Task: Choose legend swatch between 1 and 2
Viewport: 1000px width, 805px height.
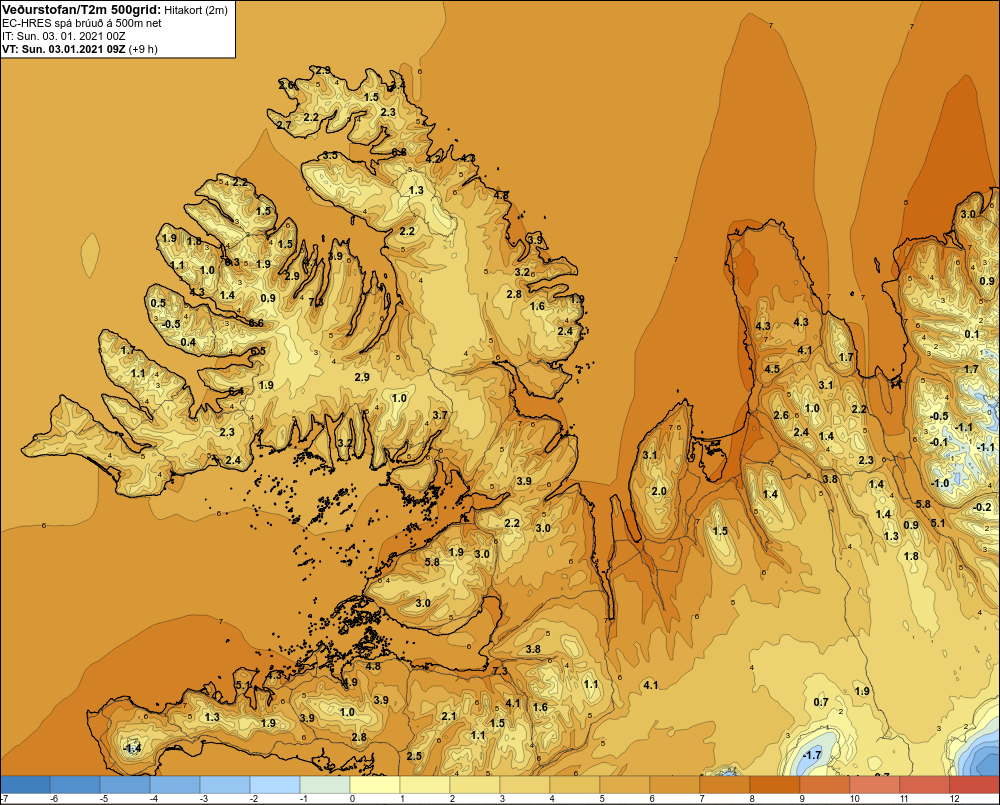Action: [x=425, y=785]
